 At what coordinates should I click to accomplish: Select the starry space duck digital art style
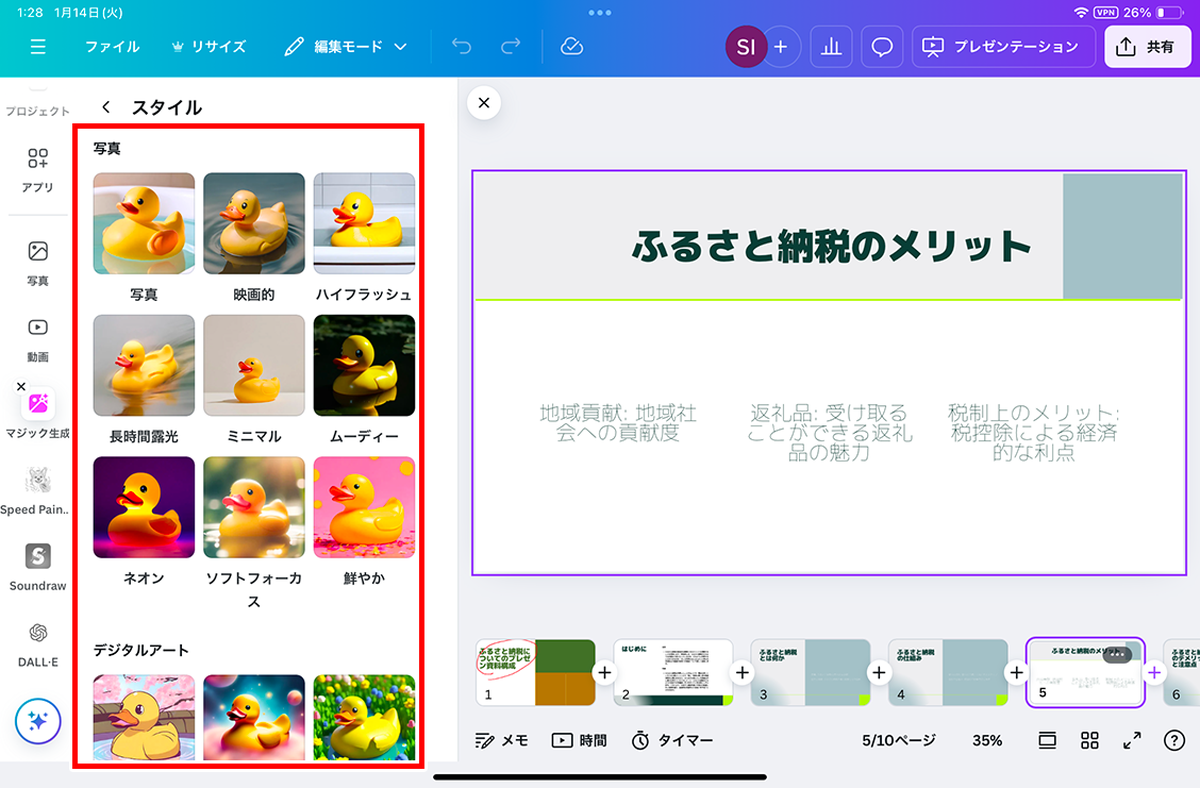pyautogui.click(x=254, y=717)
